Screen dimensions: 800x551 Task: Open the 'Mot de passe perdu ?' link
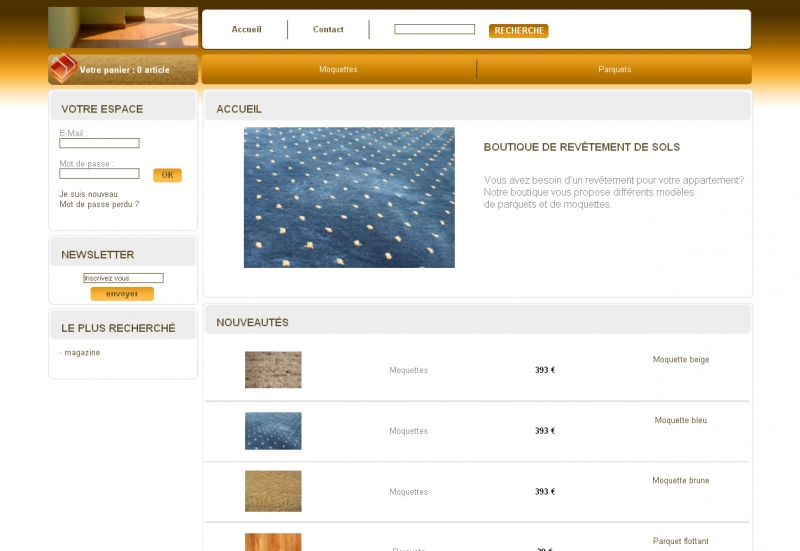pos(99,205)
